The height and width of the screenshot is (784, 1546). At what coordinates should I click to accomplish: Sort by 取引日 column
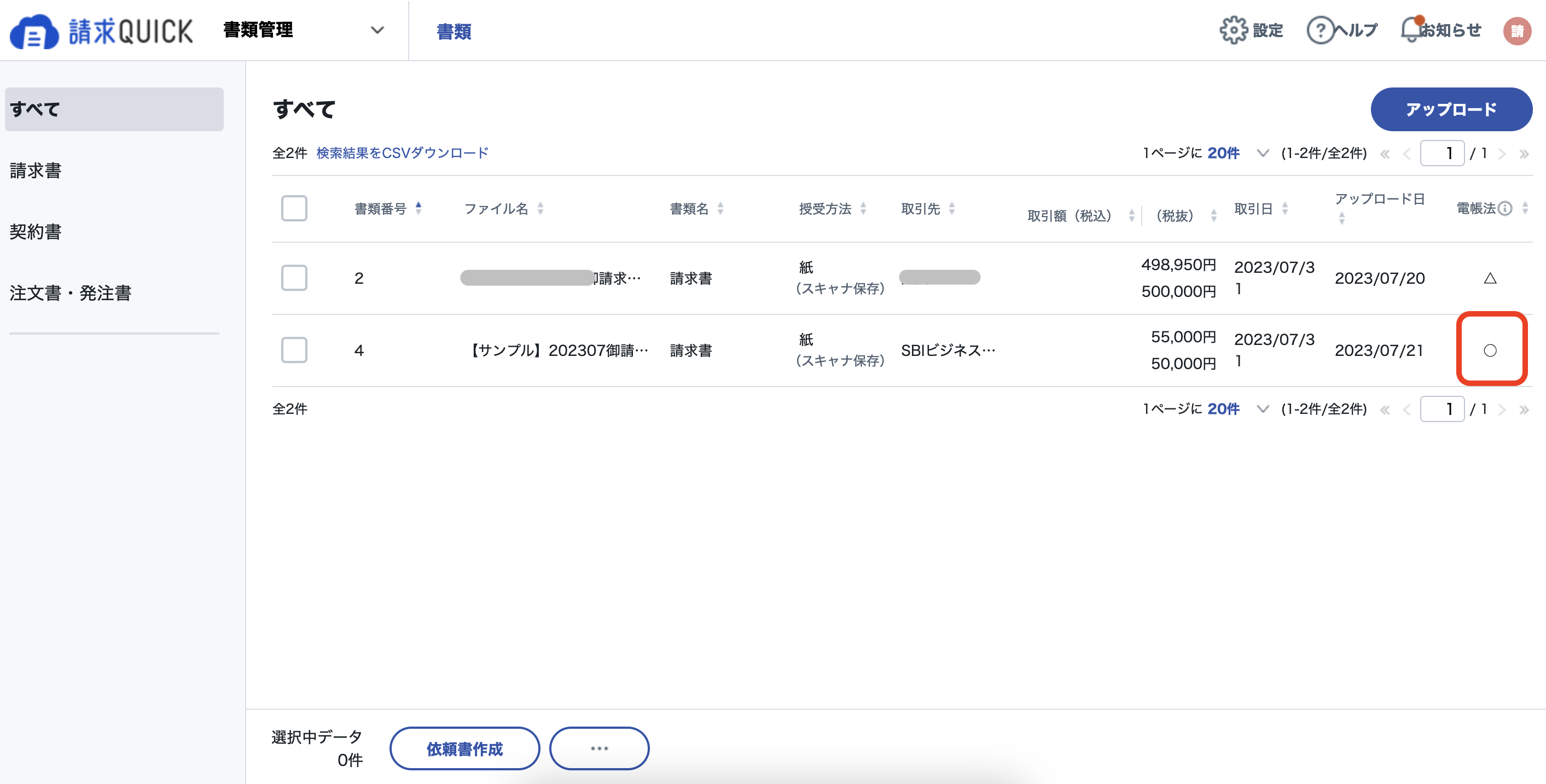pos(1285,208)
